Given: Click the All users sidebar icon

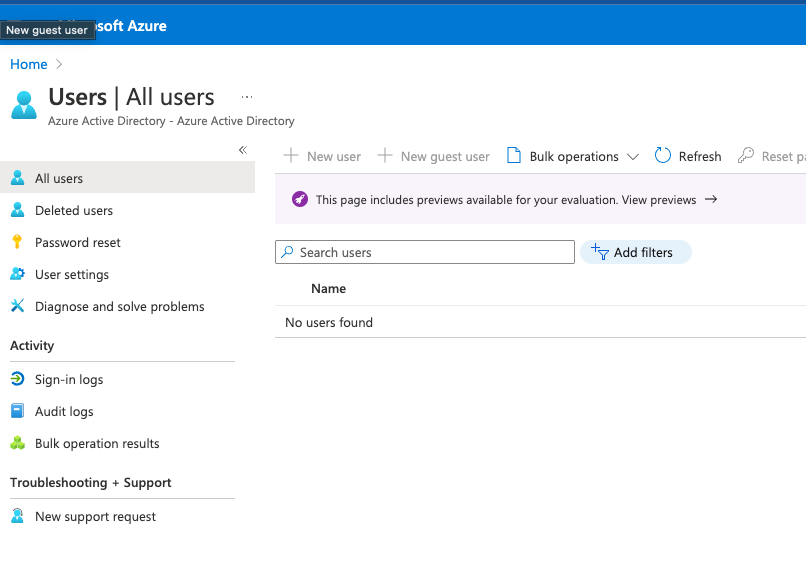Looking at the screenshot, I should point(17,178).
